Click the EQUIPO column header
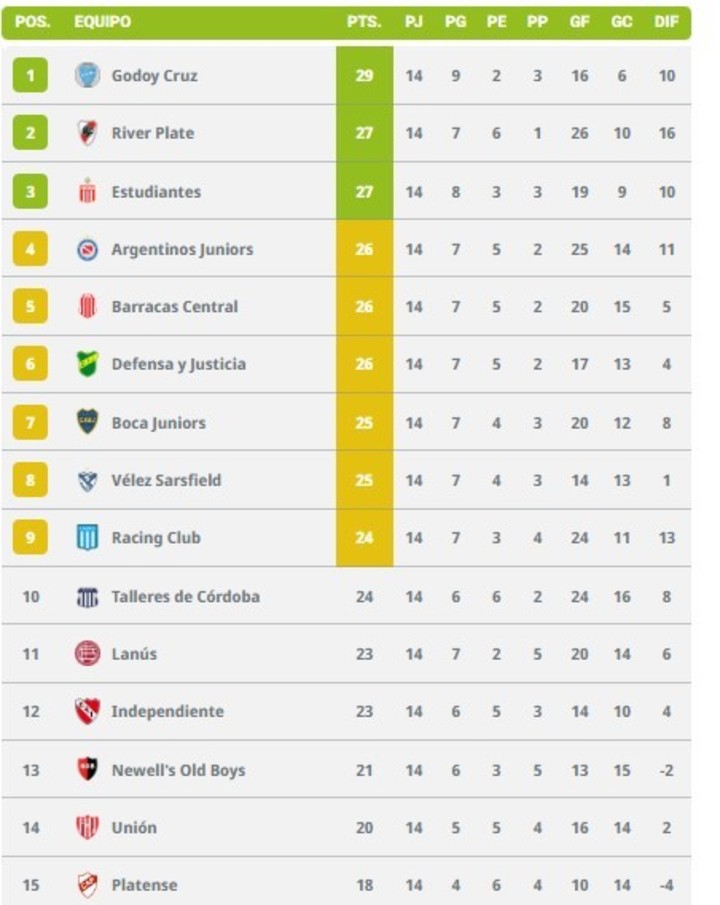The height and width of the screenshot is (905, 720). [x=102, y=21]
